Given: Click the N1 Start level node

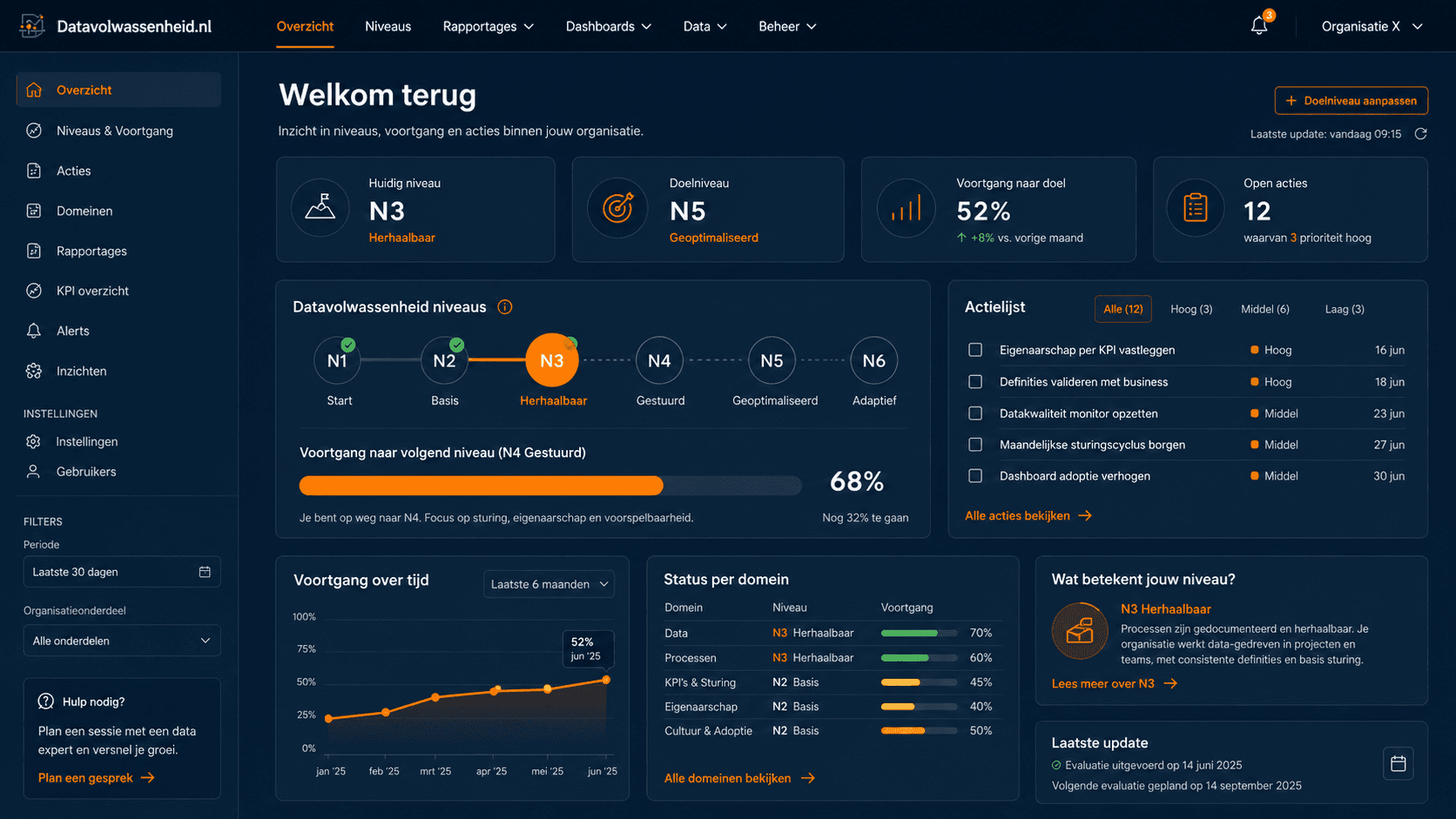Looking at the screenshot, I should click(x=337, y=360).
